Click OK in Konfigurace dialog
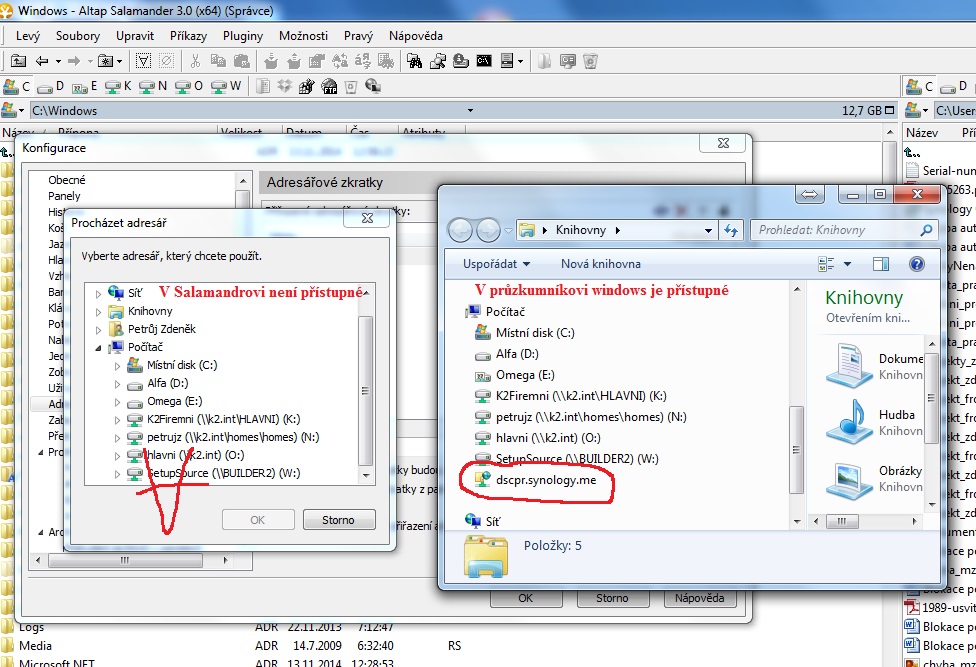 click(526, 598)
